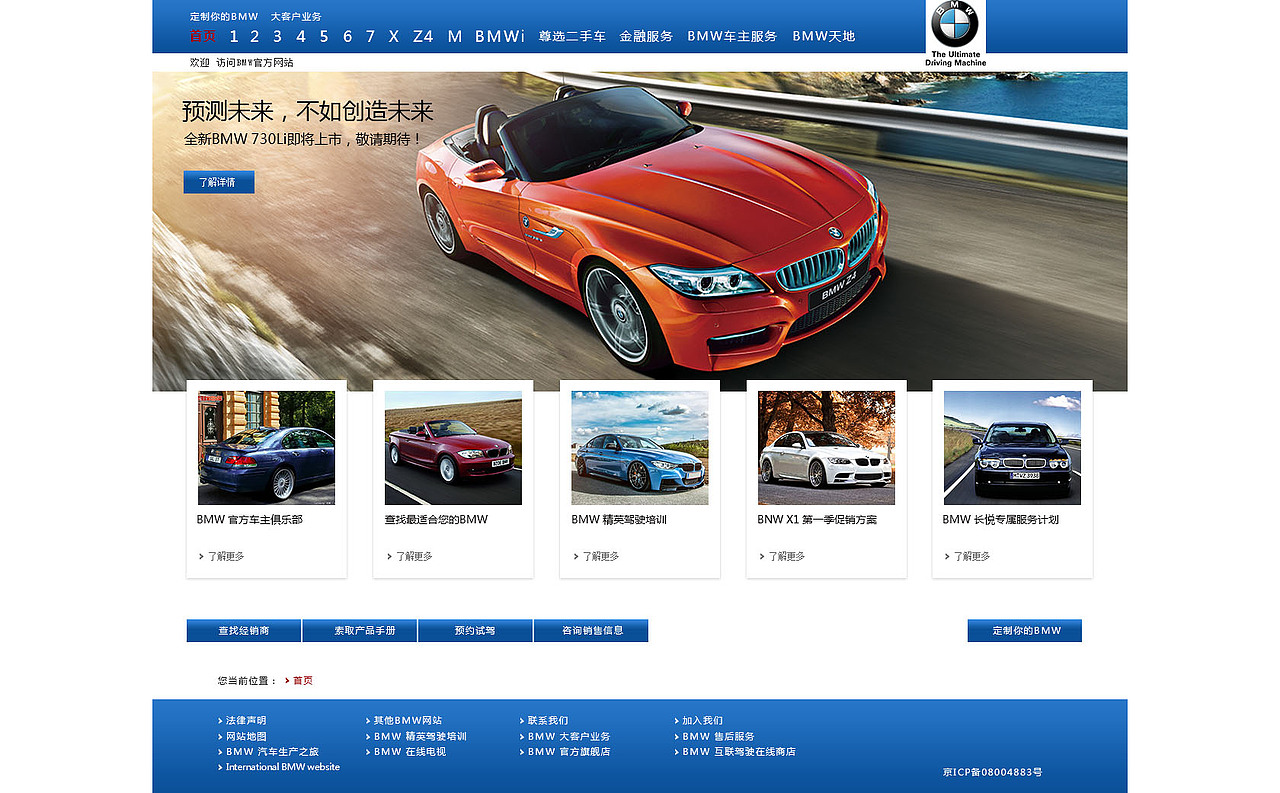The height and width of the screenshot is (793, 1280).
Task: Open 尊选二手车 navigation item
Action: point(572,36)
